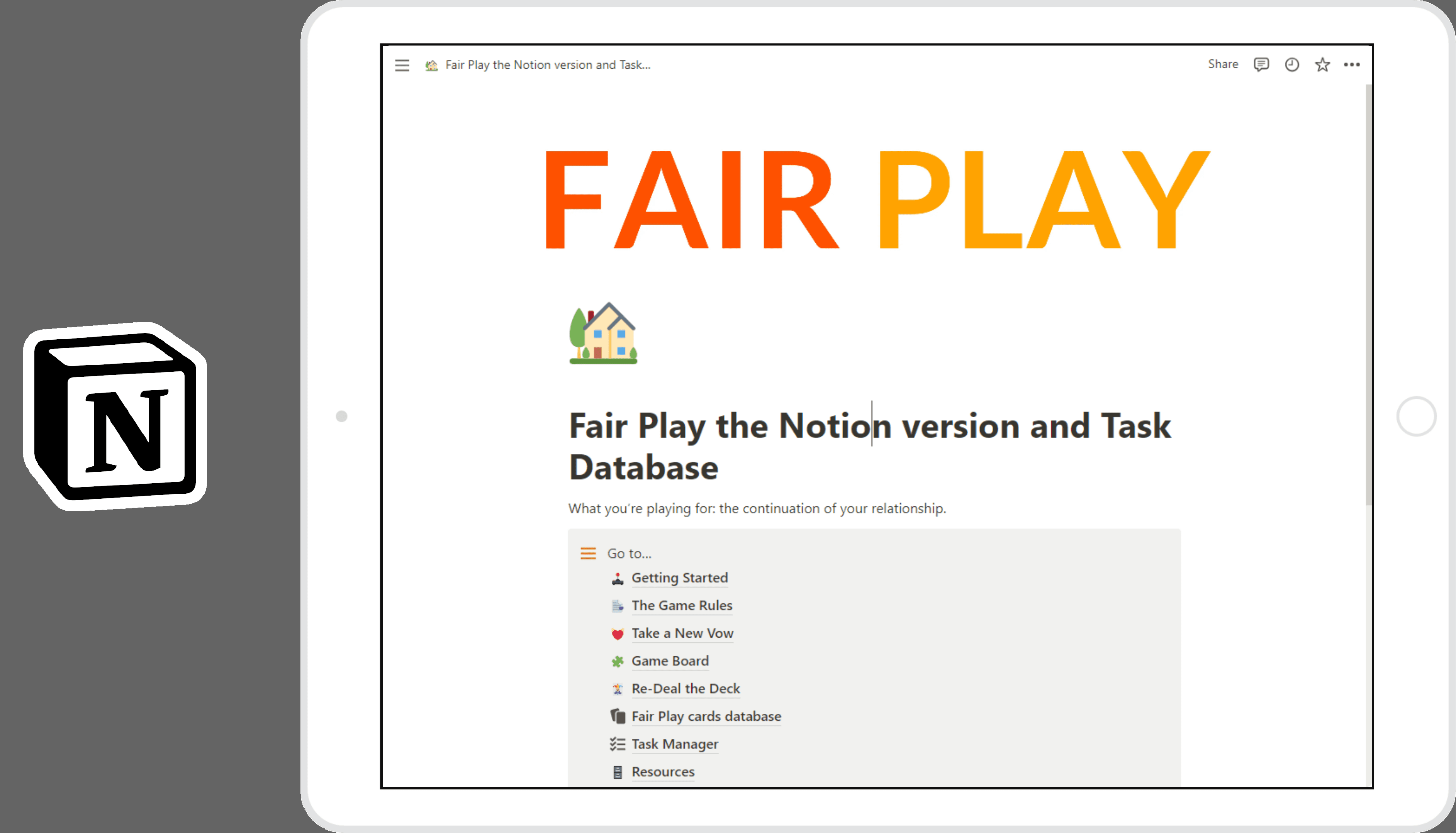The image size is (1456, 833).
Task: Click the stacked cards icon
Action: point(617,716)
